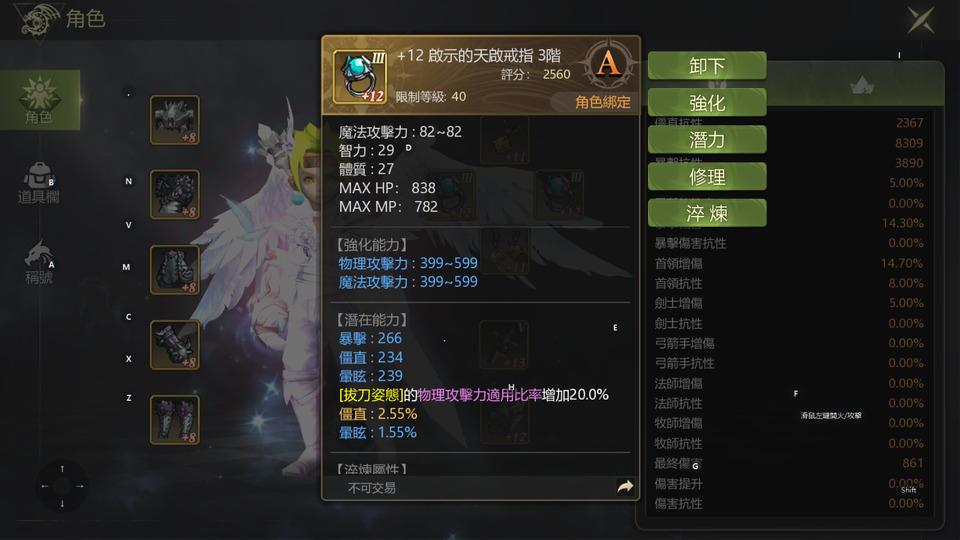The image size is (960, 540).
Task: Click the gloves equipment slot icon
Action: (174, 345)
